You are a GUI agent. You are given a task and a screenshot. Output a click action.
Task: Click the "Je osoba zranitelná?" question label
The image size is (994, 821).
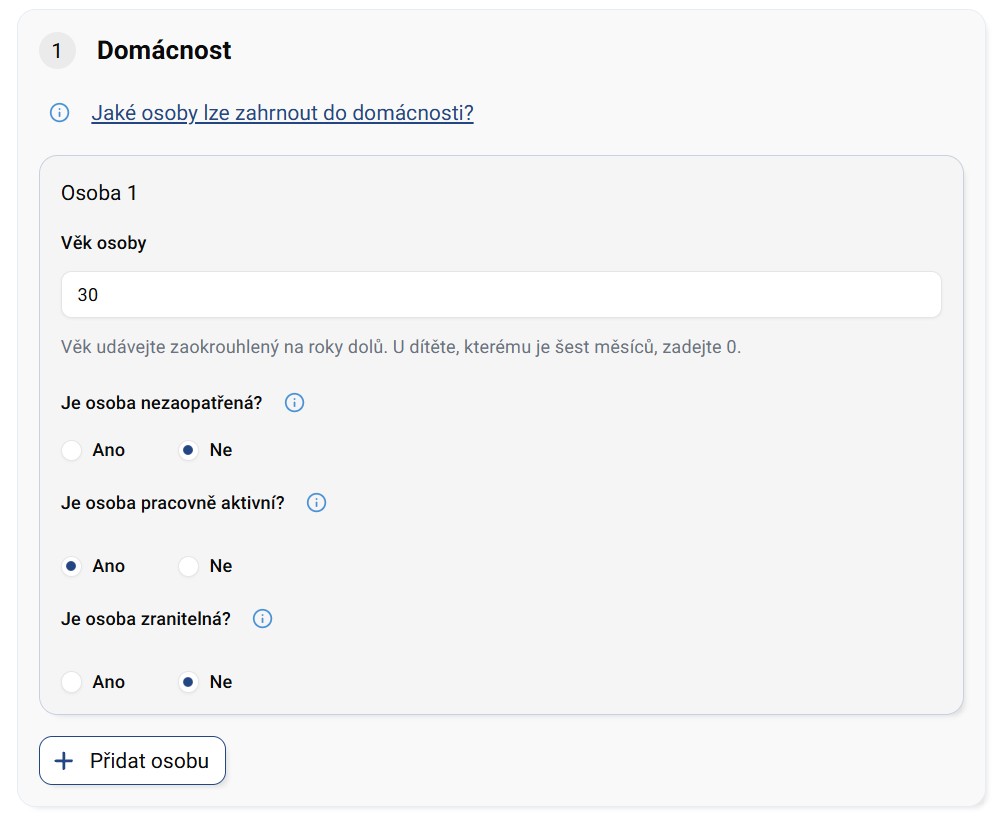(x=146, y=619)
